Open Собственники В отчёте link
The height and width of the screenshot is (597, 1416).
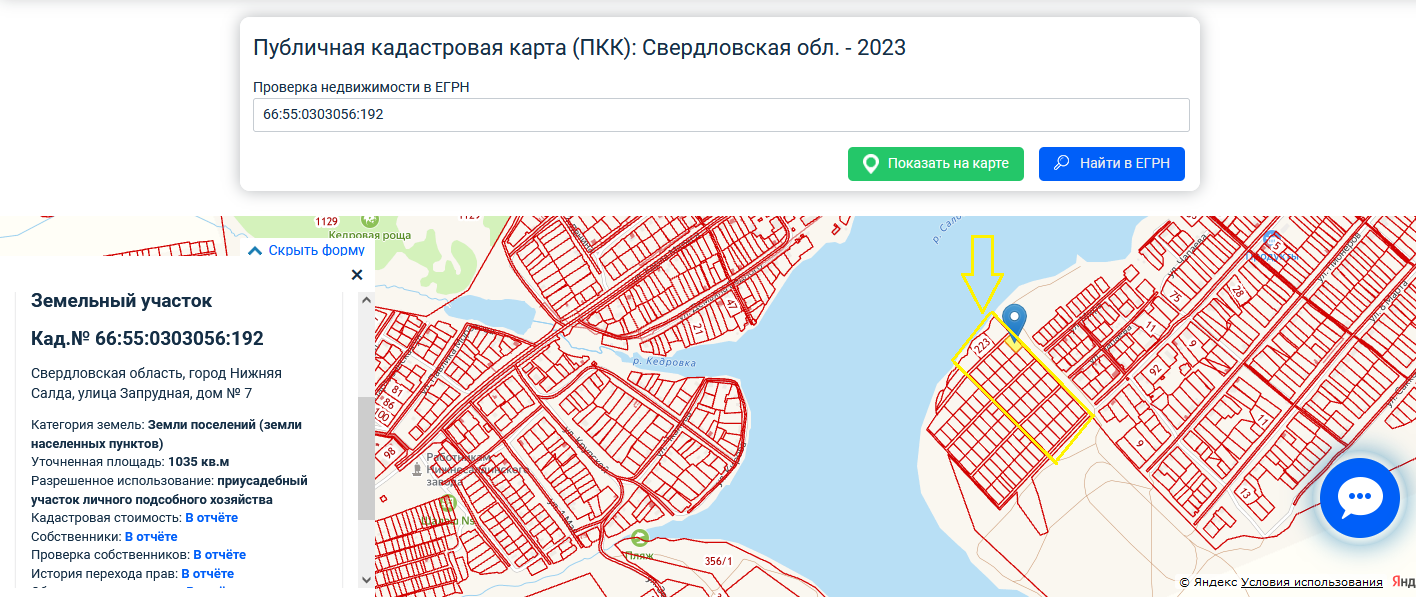[x=151, y=537]
